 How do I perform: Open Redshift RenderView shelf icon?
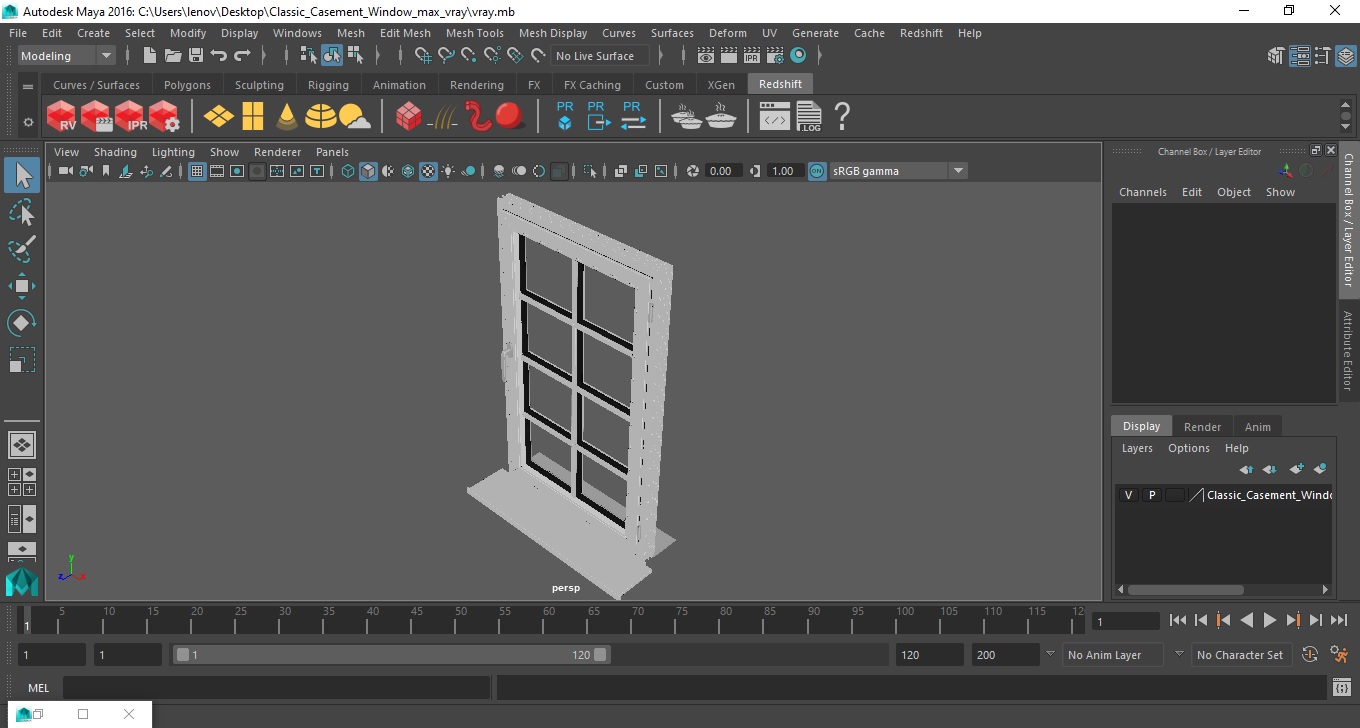coord(62,116)
